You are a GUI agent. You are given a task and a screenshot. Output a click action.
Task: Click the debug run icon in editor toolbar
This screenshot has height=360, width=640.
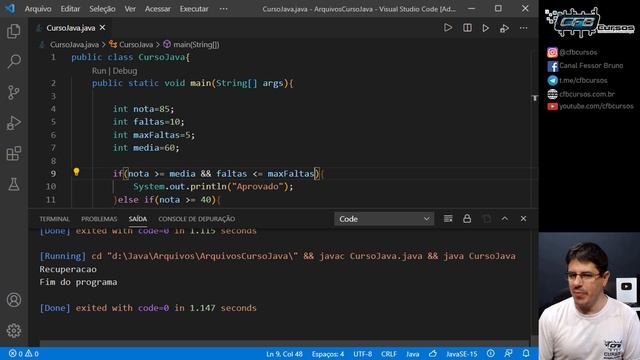tap(504, 28)
